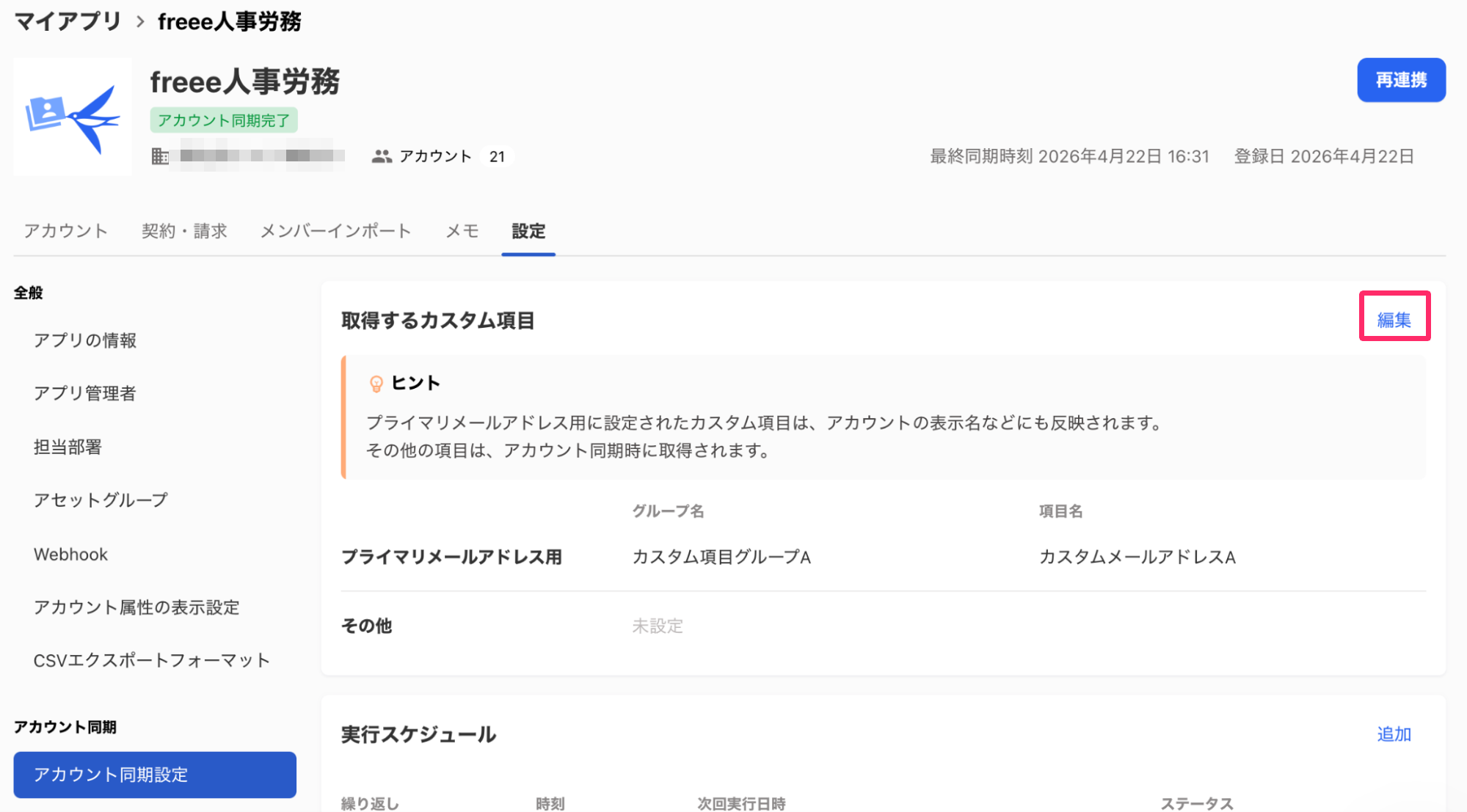Image resolution: width=1467 pixels, height=812 pixels.
Task: Click the その他 row label
Action: (366, 626)
